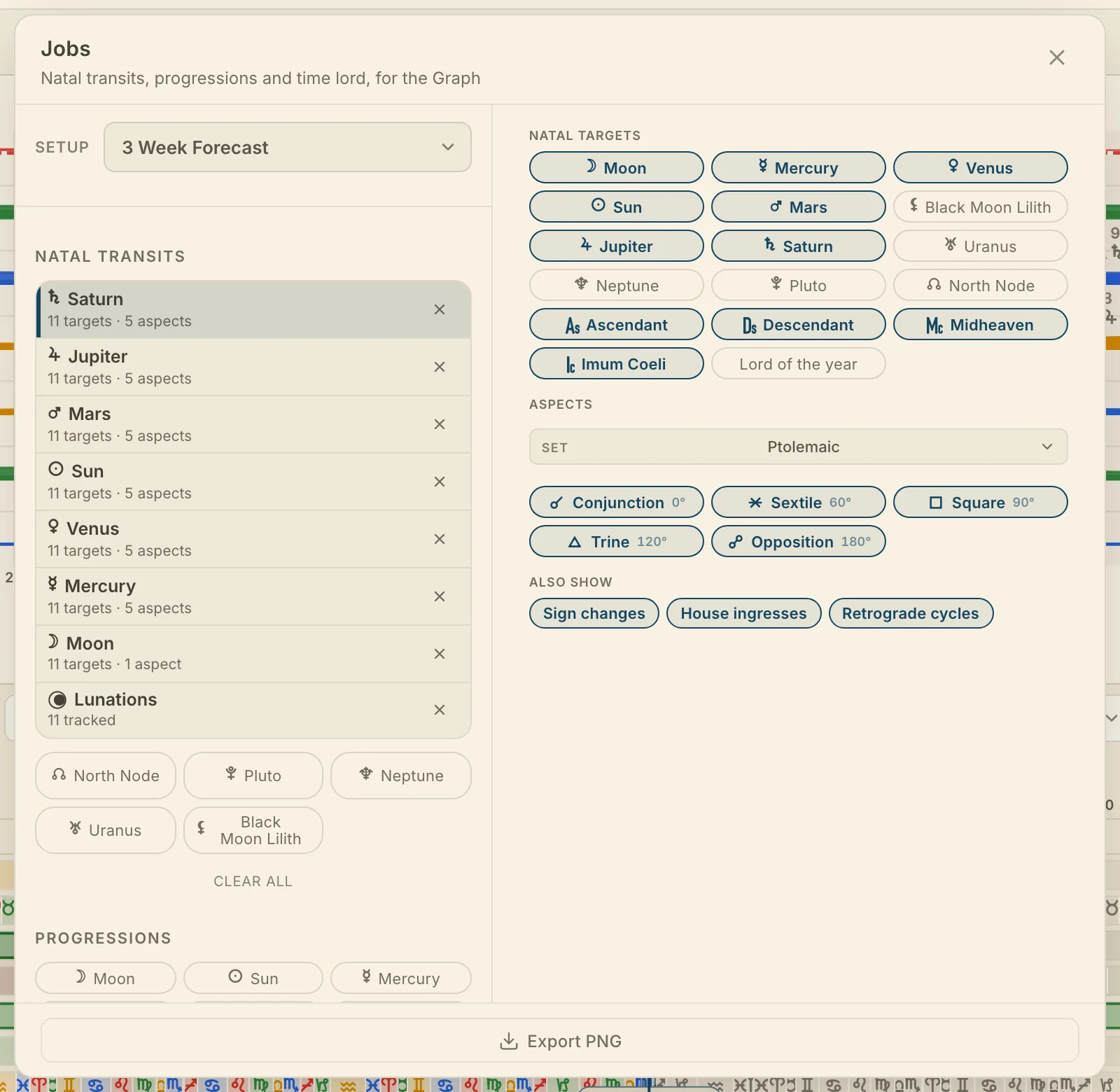
Task: Toggle Imum Coeli natal target
Action: click(617, 363)
